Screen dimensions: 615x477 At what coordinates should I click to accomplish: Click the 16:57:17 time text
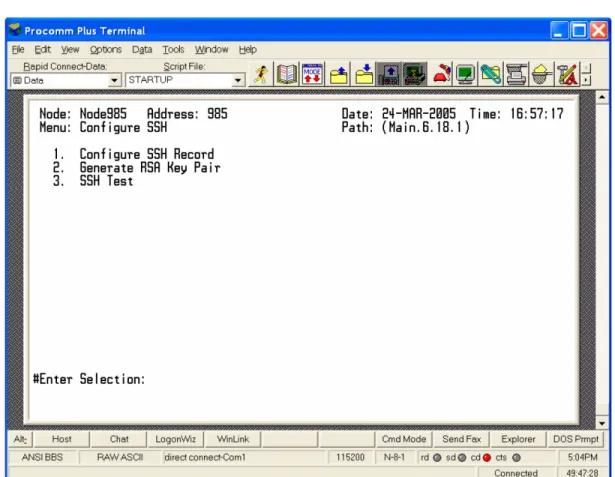click(x=537, y=114)
